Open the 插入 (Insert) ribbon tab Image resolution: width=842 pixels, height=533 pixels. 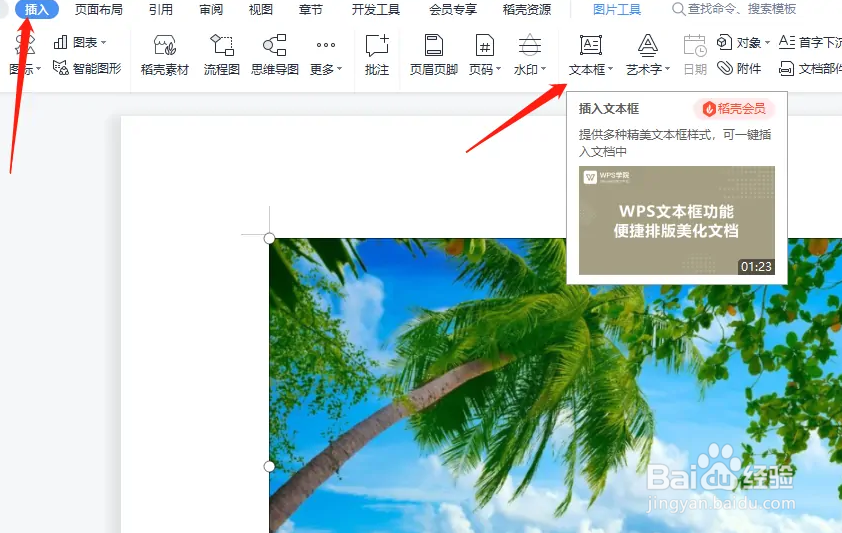(37, 9)
